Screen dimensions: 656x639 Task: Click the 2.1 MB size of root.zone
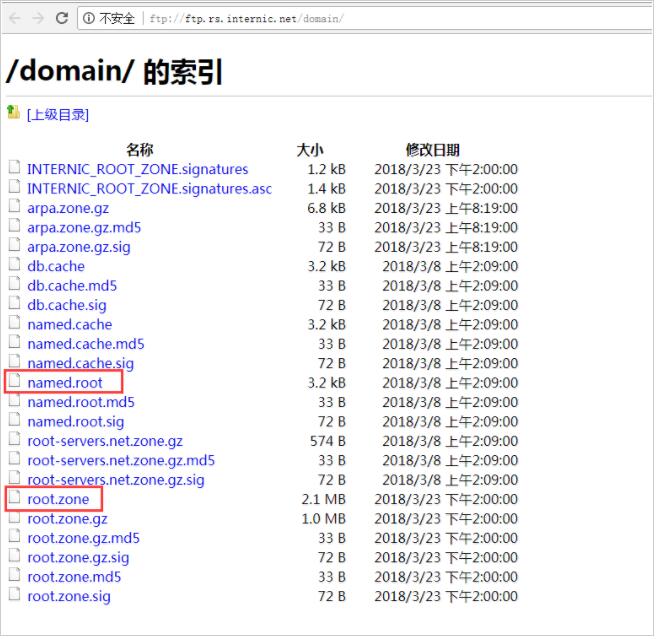(x=323, y=499)
